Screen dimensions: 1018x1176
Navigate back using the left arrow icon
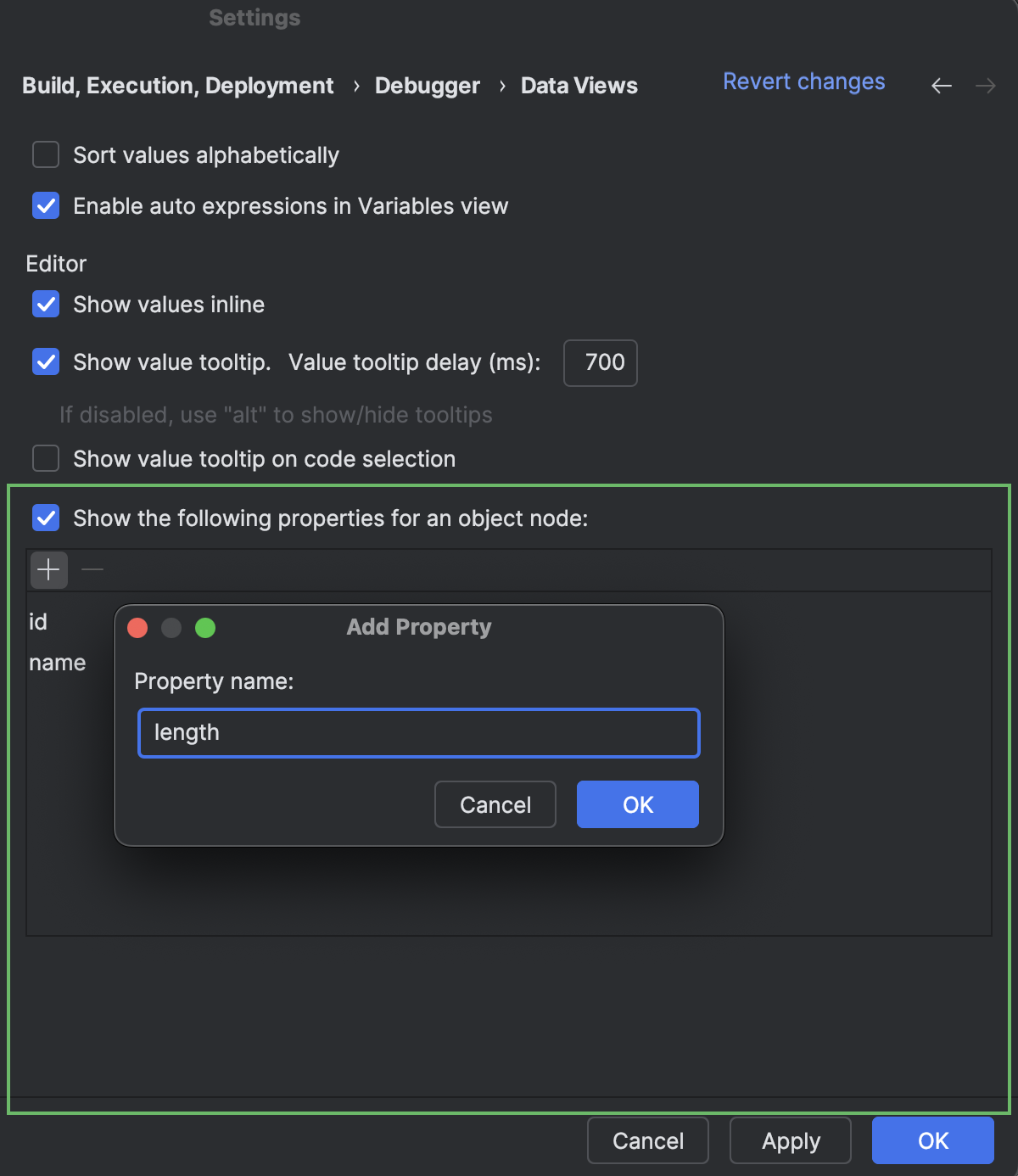point(941,86)
